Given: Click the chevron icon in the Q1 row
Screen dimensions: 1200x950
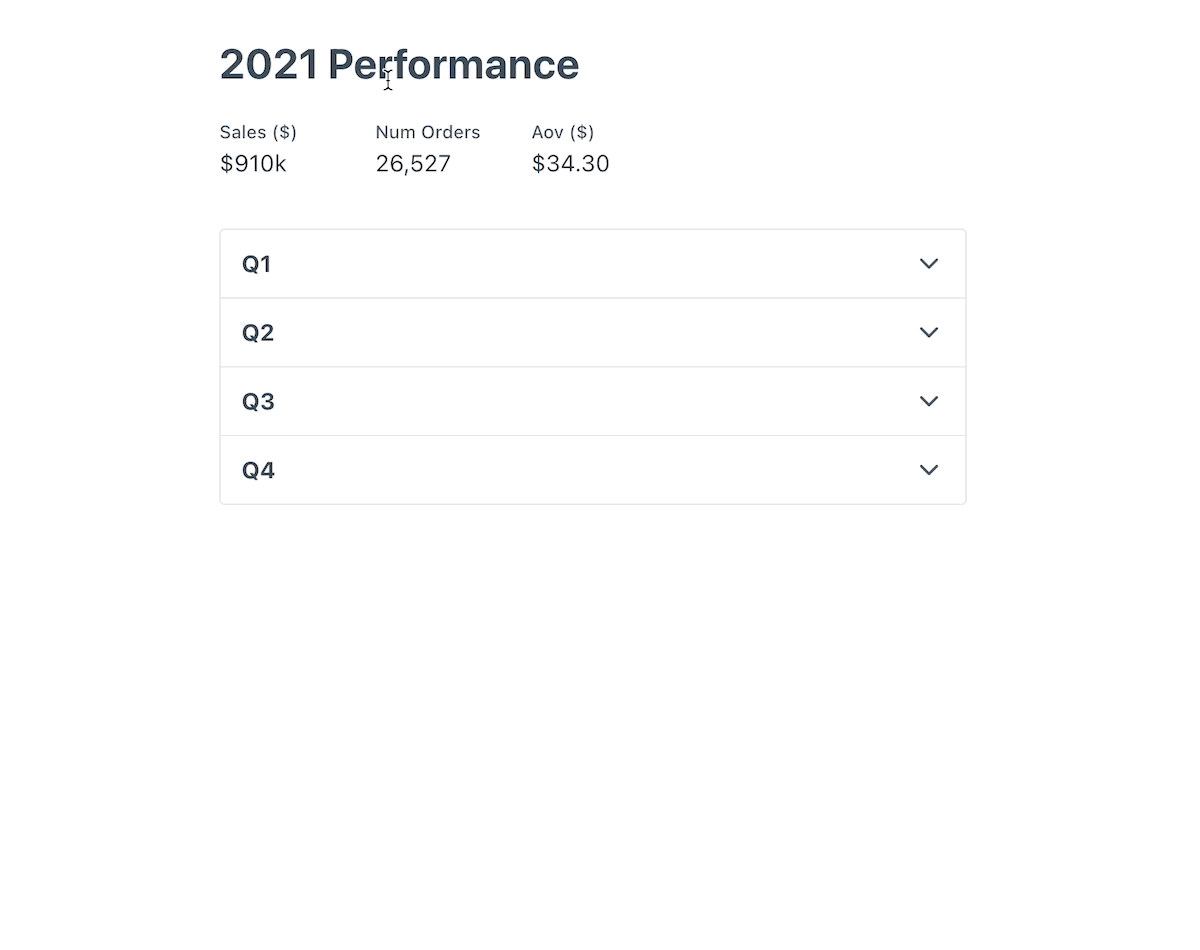Looking at the screenshot, I should pyautogui.click(x=929, y=264).
